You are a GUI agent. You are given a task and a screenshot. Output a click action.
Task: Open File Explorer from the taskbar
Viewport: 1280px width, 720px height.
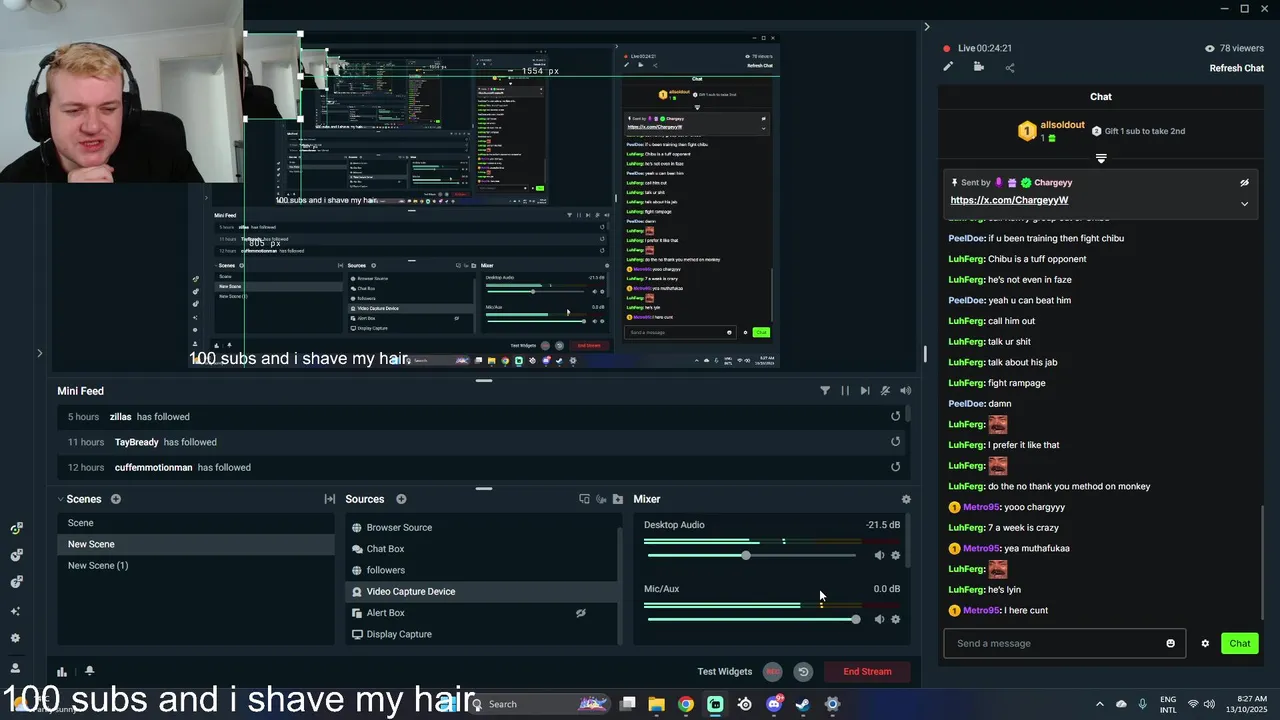(x=656, y=704)
